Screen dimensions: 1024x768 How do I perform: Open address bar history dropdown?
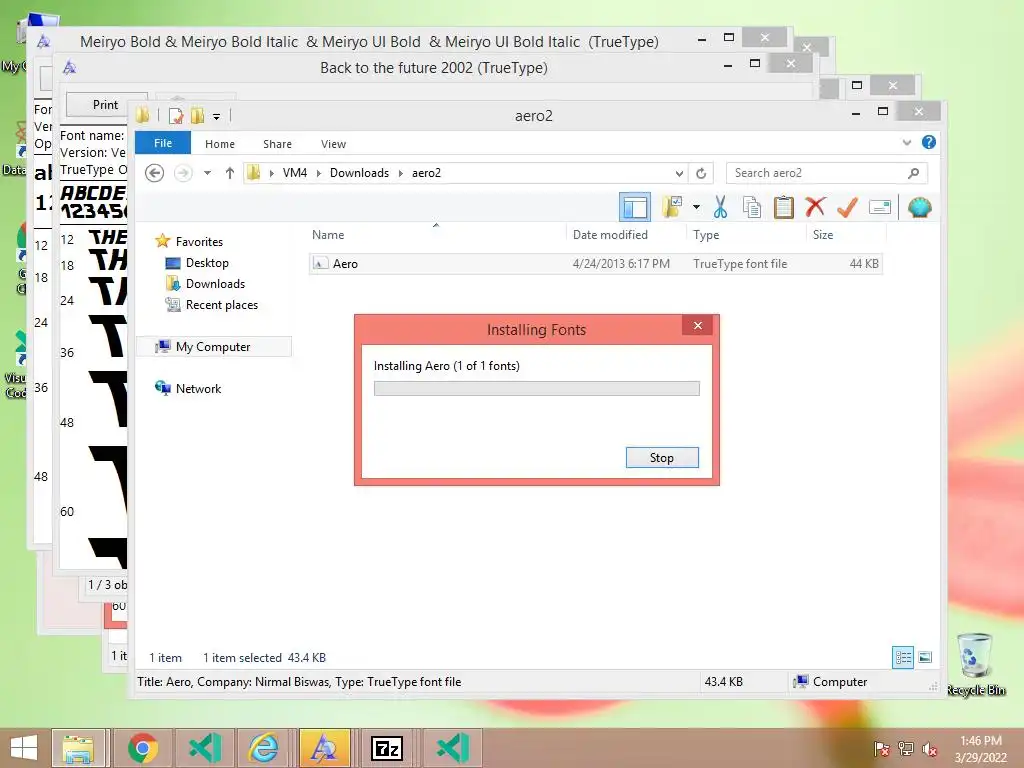pyautogui.click(x=679, y=173)
